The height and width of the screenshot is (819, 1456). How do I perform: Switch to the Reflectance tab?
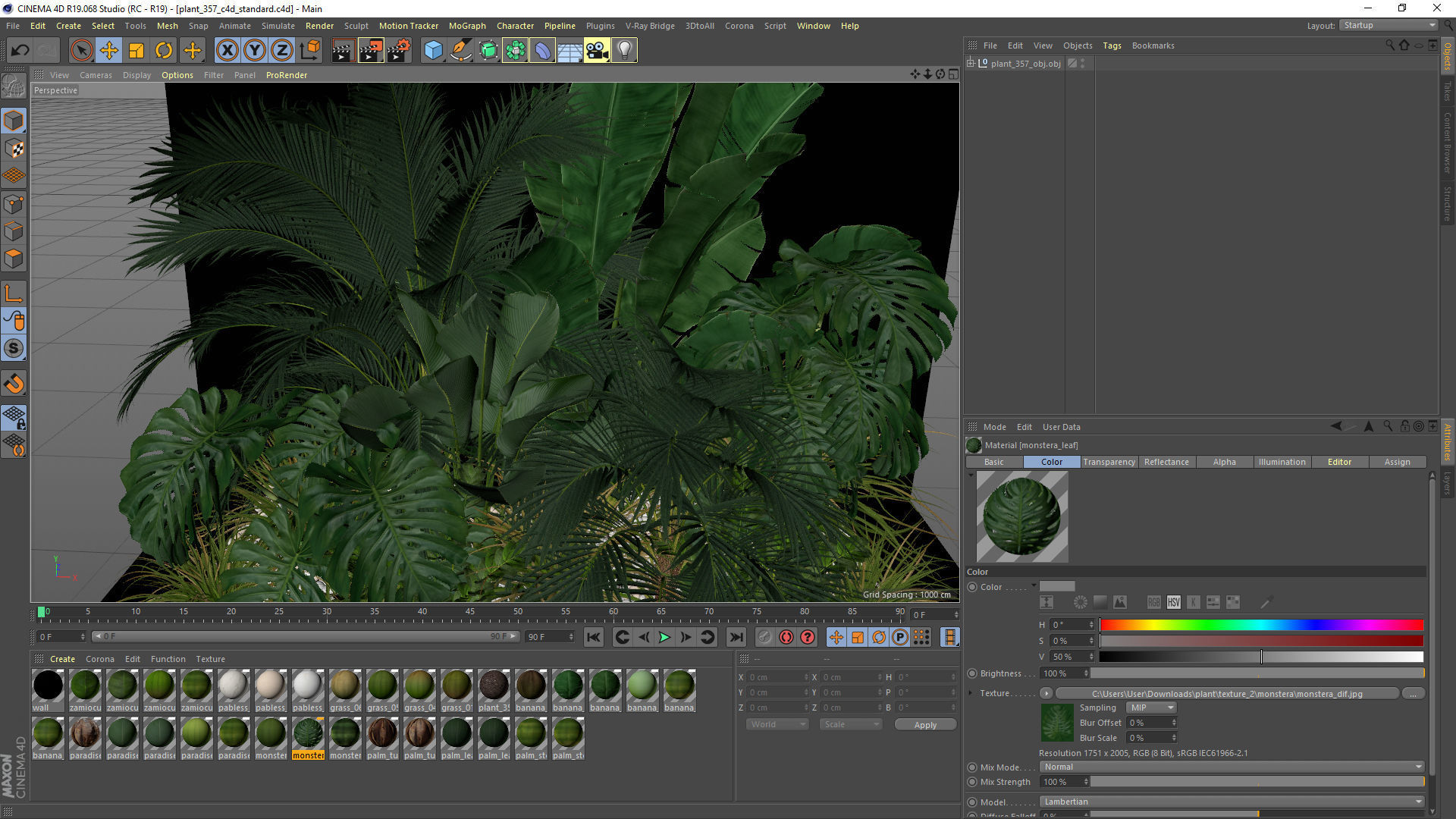(1166, 462)
